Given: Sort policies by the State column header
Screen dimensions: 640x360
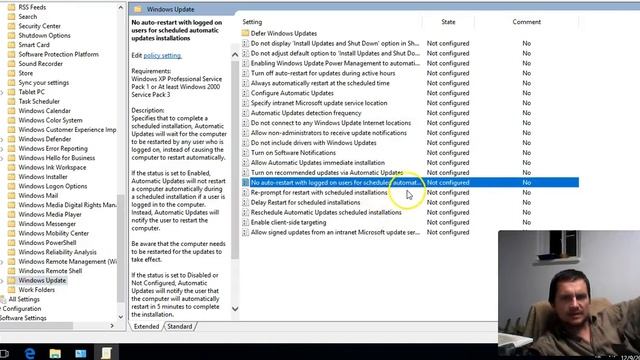Looking at the screenshot, I should [x=448, y=22].
